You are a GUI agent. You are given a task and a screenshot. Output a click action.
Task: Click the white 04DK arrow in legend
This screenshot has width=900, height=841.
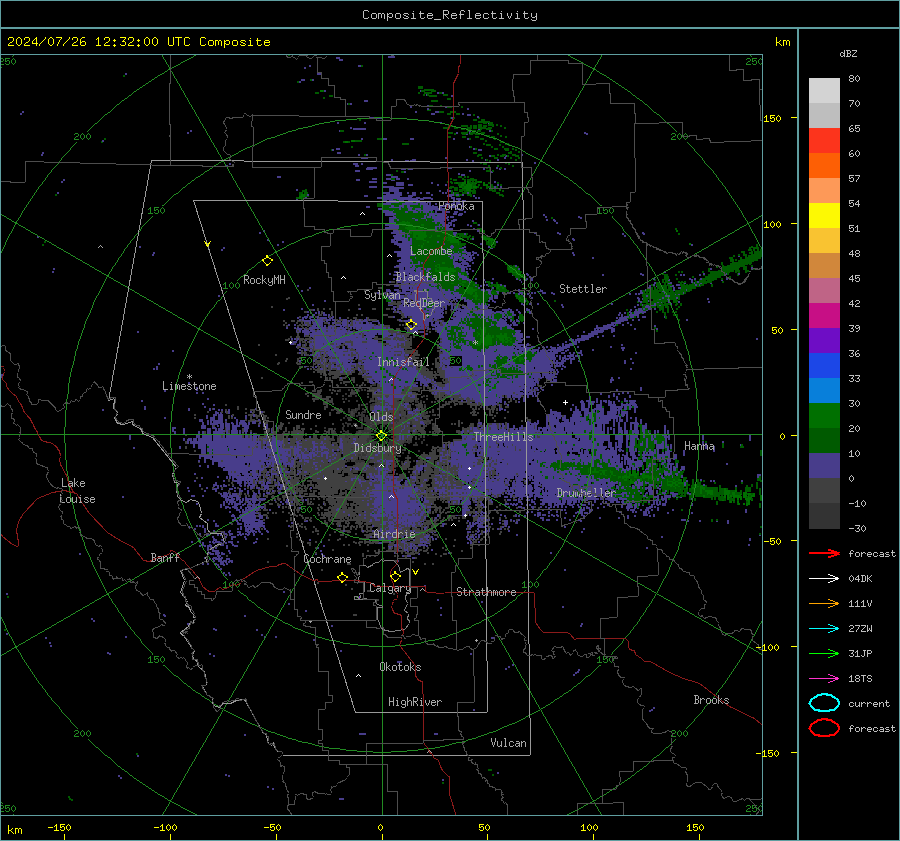[824, 578]
